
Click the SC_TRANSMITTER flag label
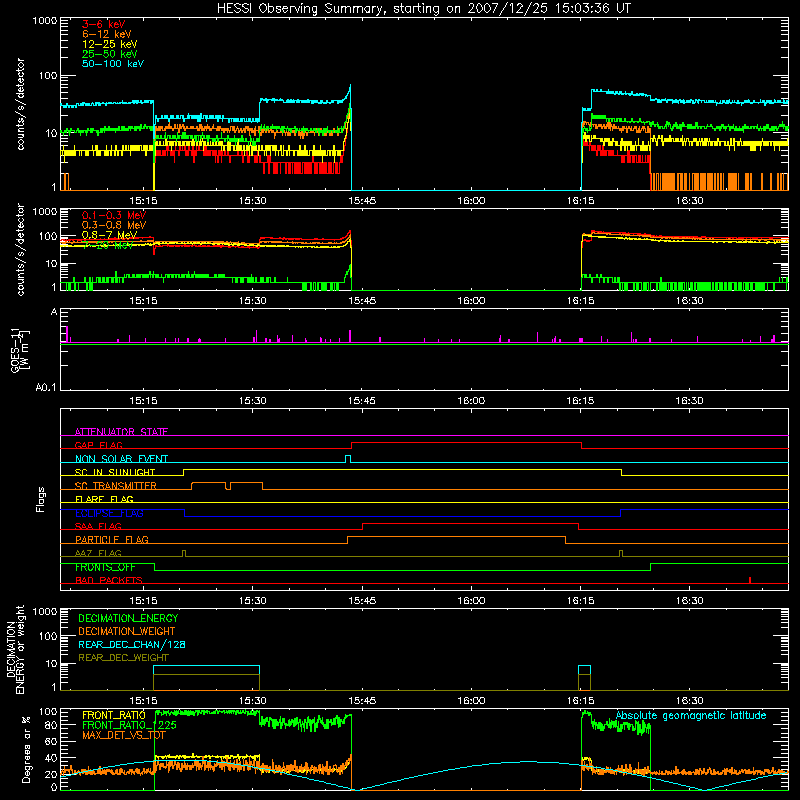point(116,485)
